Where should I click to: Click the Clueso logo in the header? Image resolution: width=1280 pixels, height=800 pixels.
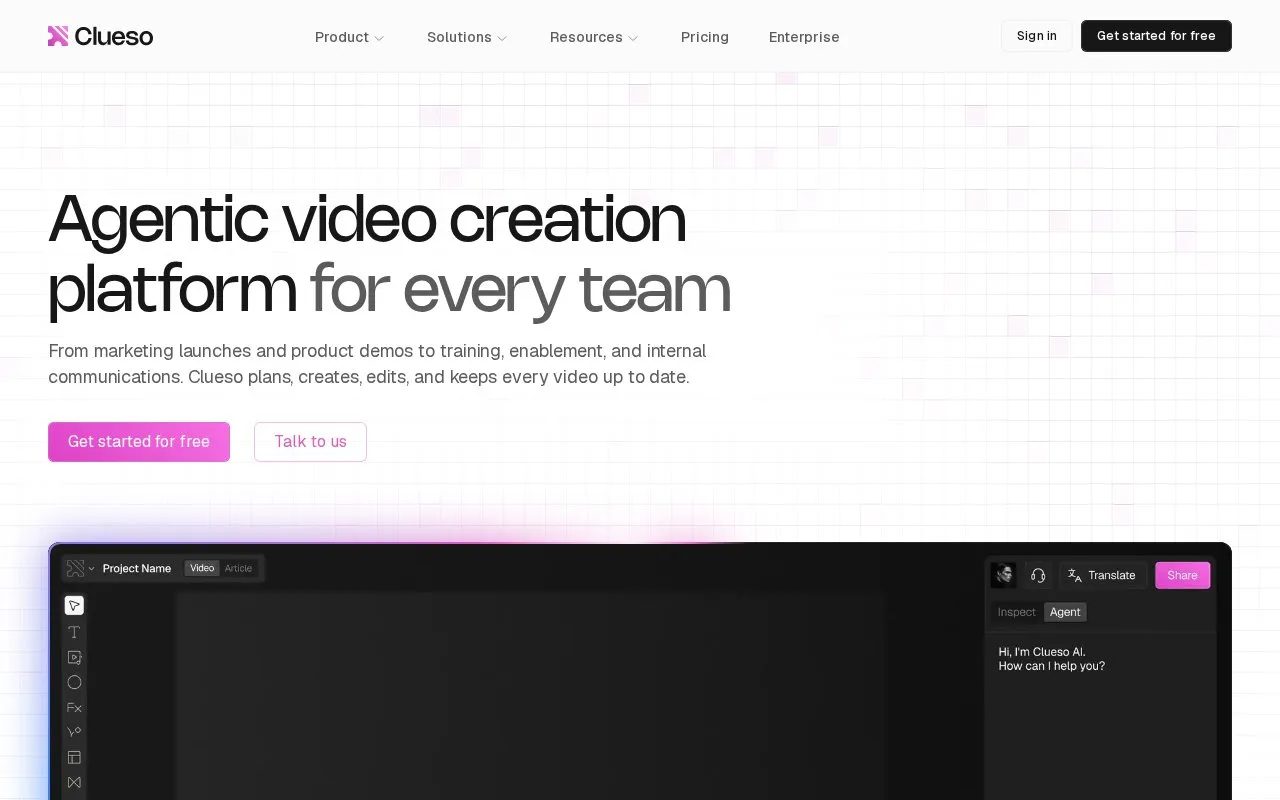click(x=100, y=36)
